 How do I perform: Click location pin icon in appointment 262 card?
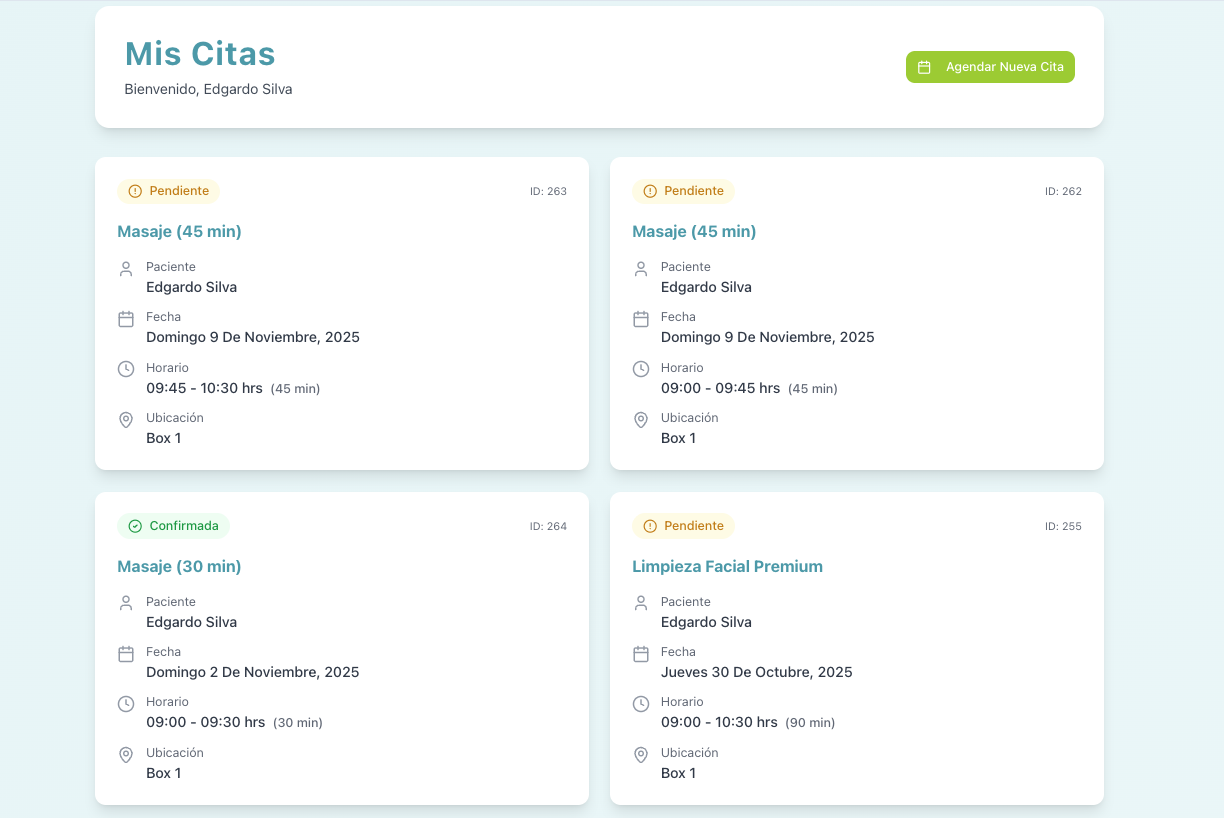pos(641,420)
